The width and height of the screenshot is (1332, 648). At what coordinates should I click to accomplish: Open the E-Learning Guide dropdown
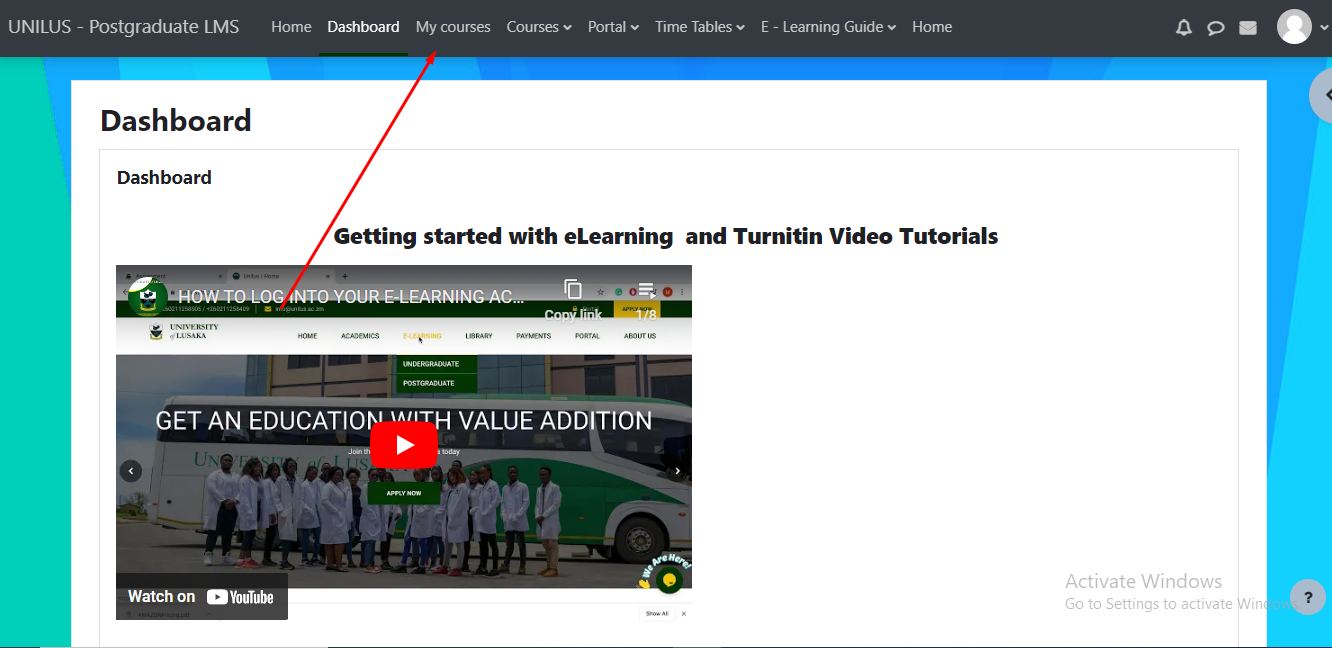click(828, 27)
